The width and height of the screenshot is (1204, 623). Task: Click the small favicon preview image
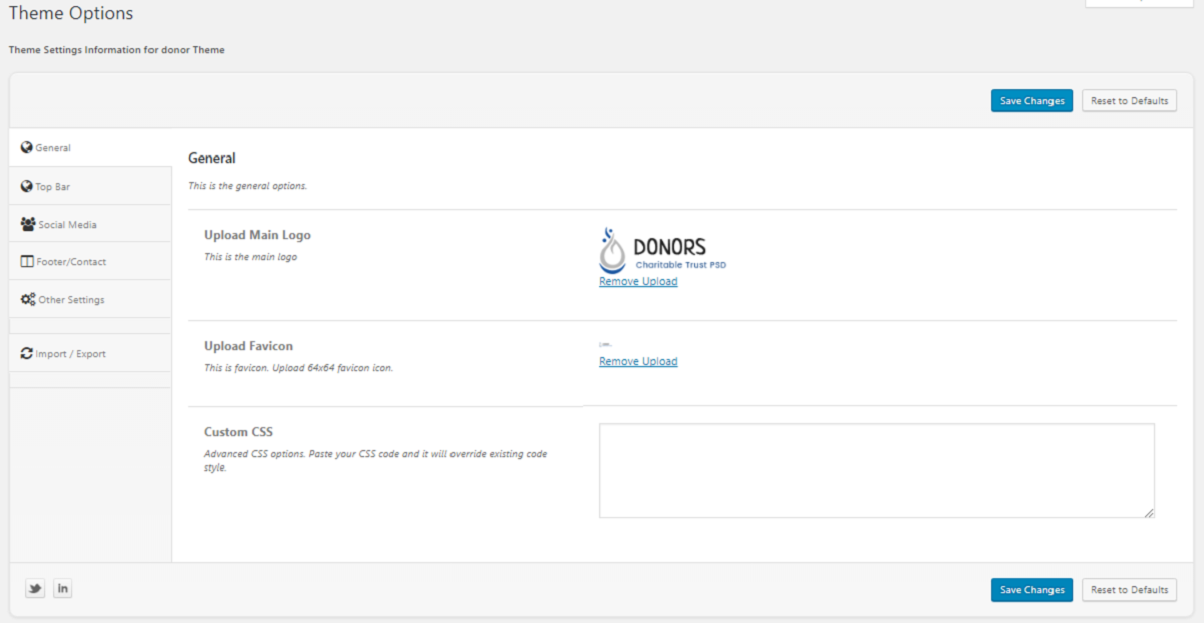pos(605,345)
